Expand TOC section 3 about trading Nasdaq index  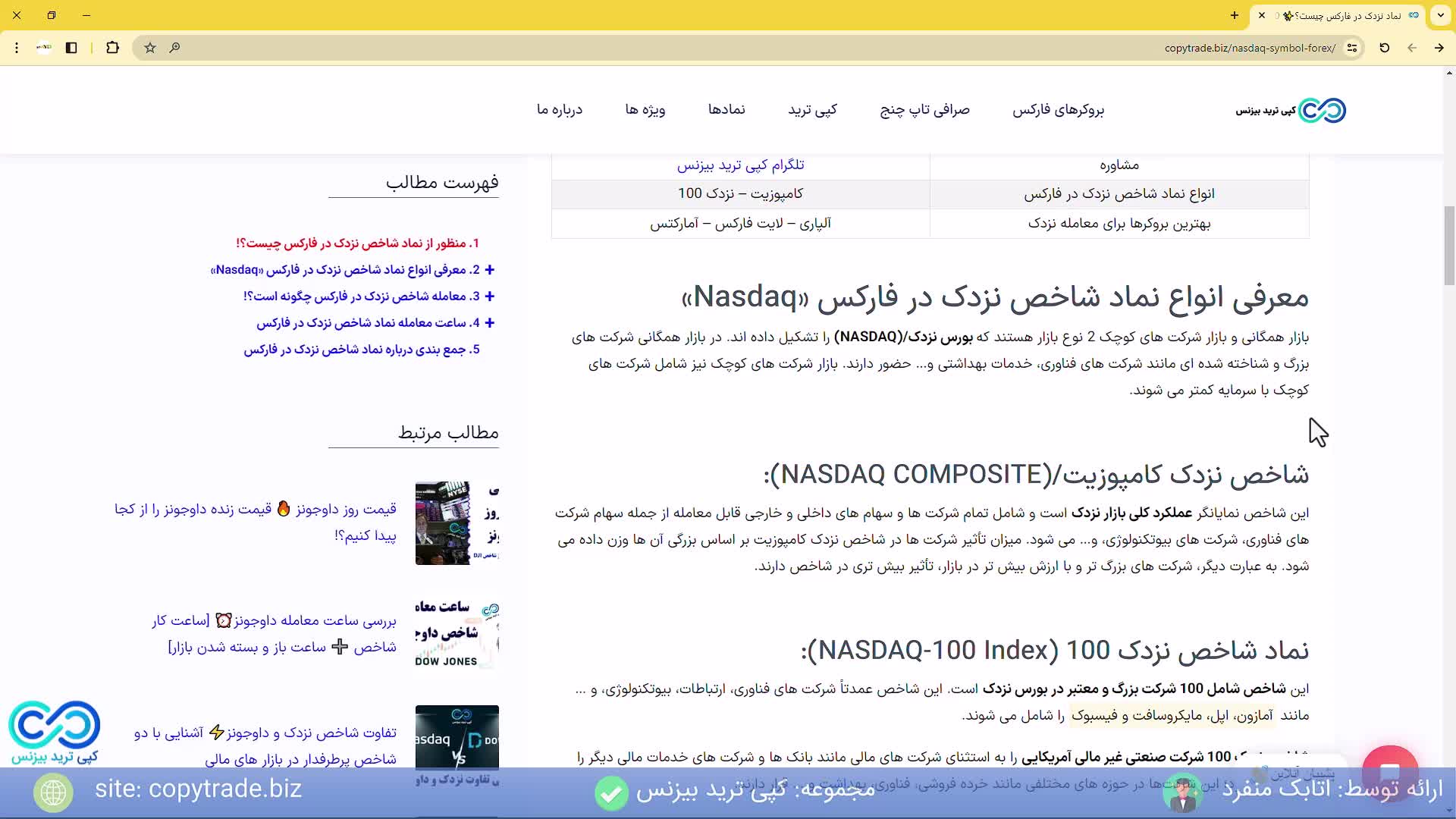coord(489,297)
